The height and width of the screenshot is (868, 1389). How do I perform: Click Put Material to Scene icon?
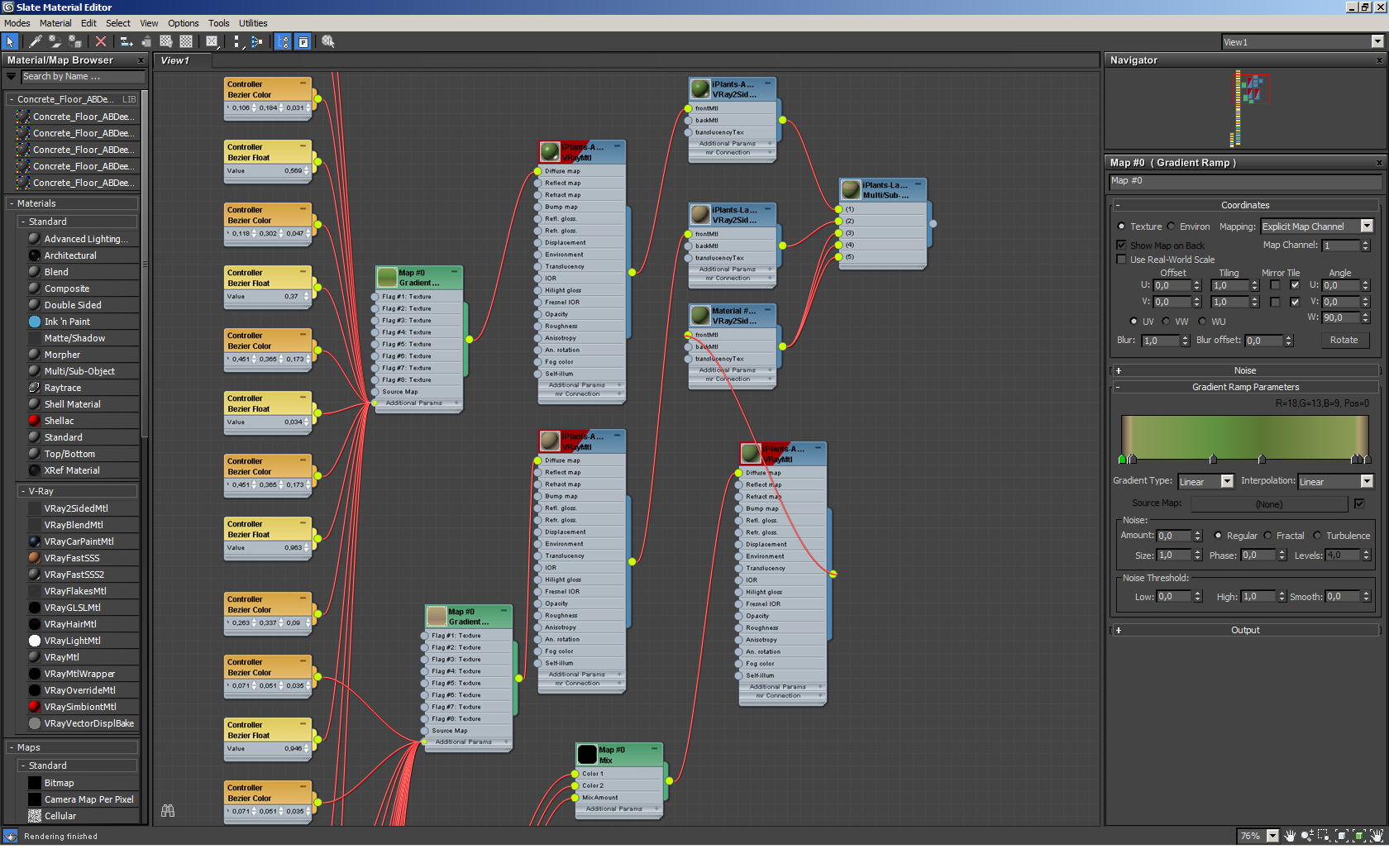click(55, 41)
